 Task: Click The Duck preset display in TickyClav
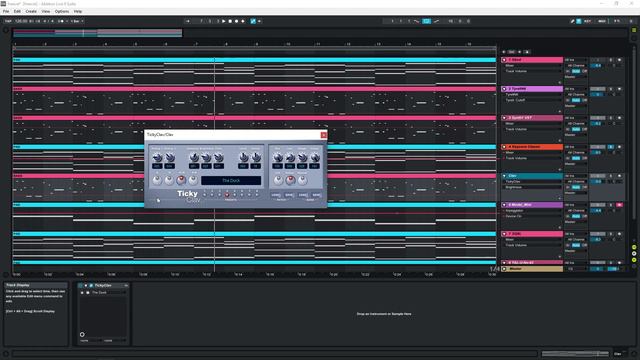coord(231,180)
